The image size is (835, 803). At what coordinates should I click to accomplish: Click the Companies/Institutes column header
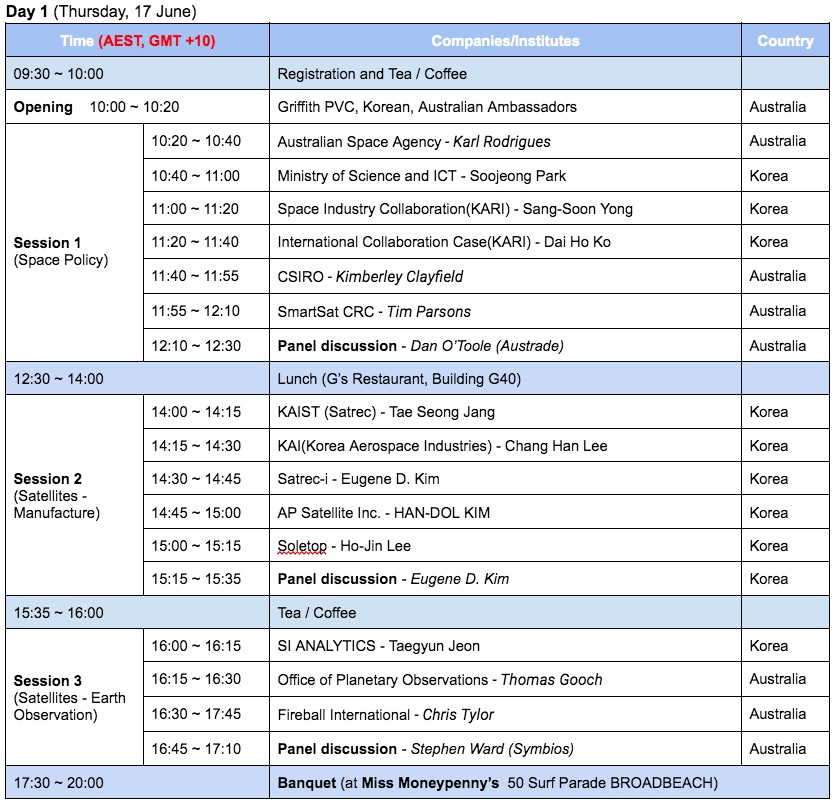pos(505,41)
